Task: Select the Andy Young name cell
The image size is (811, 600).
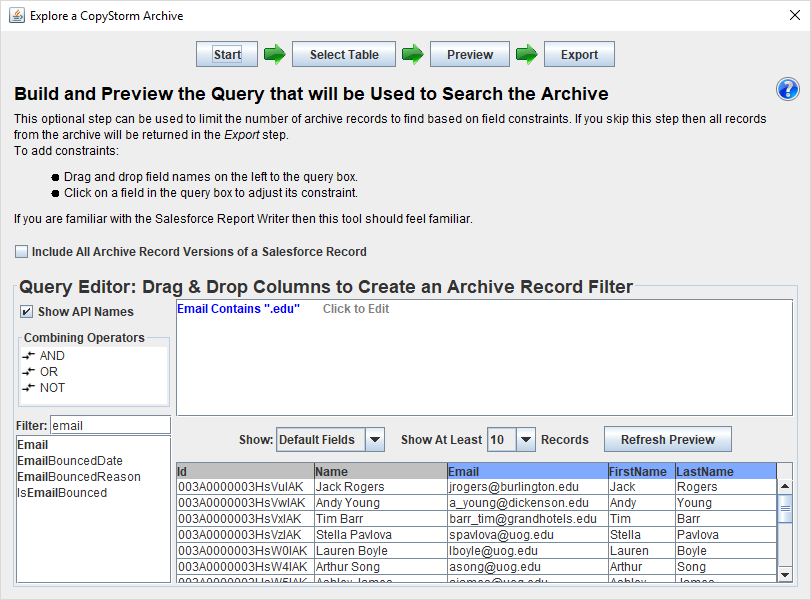Action: [381, 503]
